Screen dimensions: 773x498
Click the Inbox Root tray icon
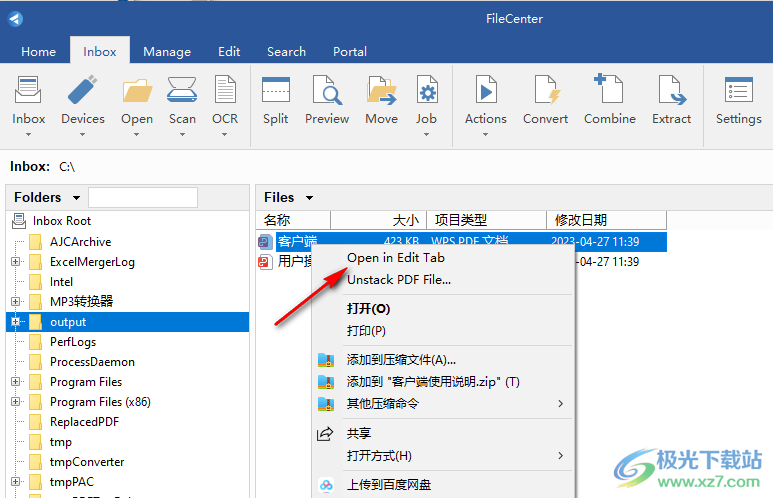click(19, 221)
